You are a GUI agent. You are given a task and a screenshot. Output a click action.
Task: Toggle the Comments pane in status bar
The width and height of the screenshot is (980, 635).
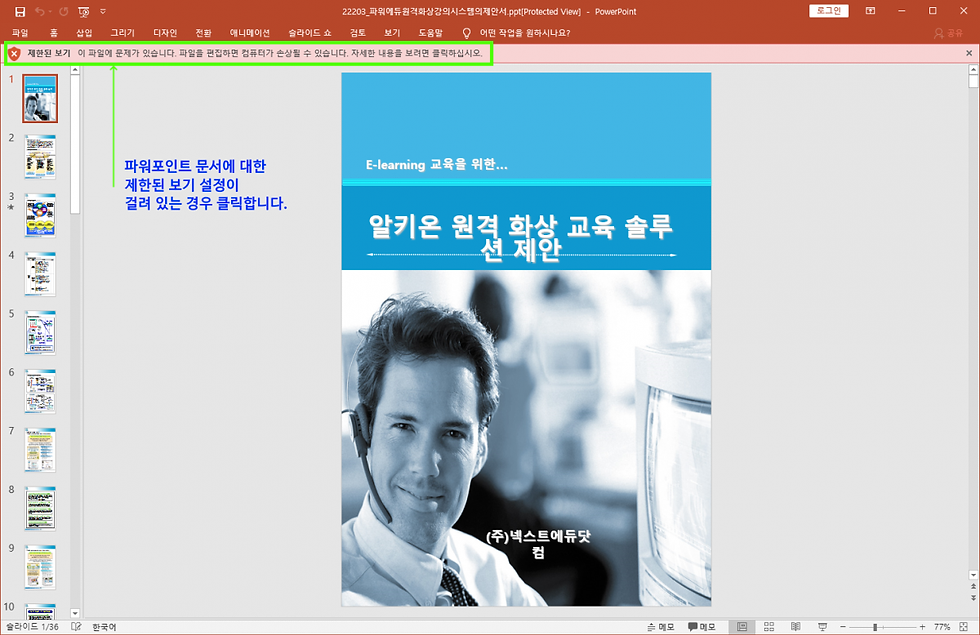click(701, 626)
